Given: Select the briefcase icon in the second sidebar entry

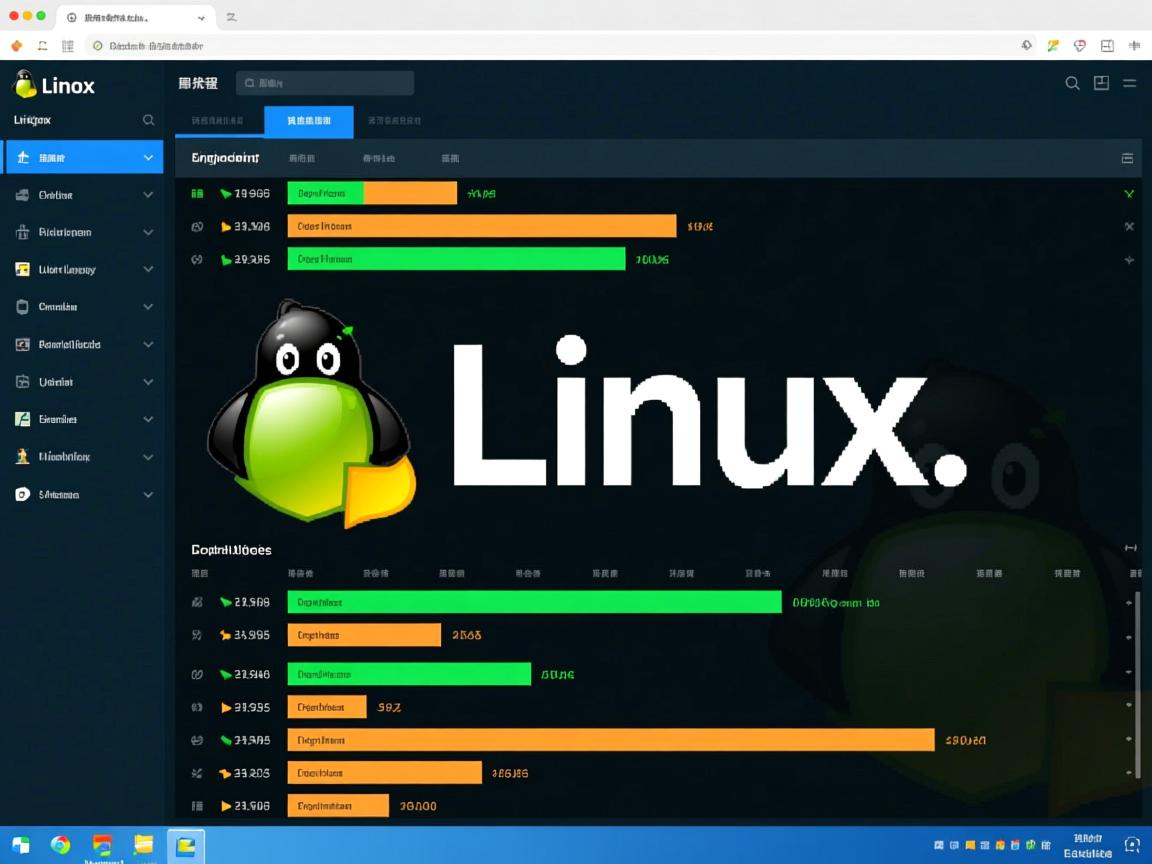Looking at the screenshot, I should [22, 194].
